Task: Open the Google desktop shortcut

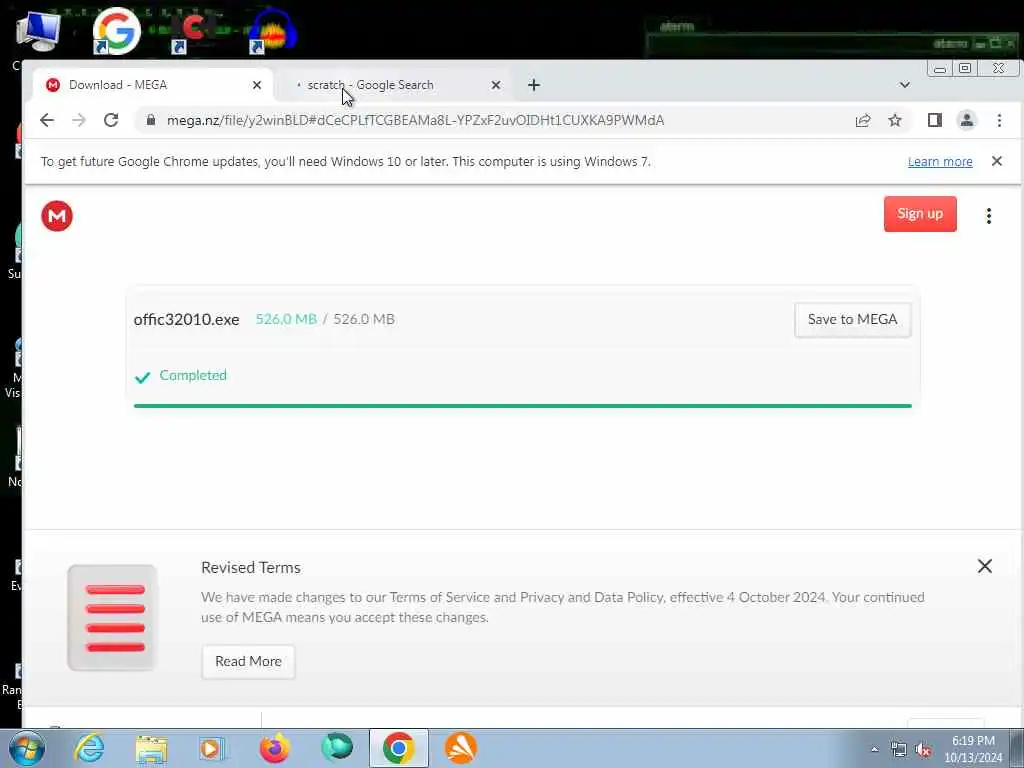Action: point(116,30)
